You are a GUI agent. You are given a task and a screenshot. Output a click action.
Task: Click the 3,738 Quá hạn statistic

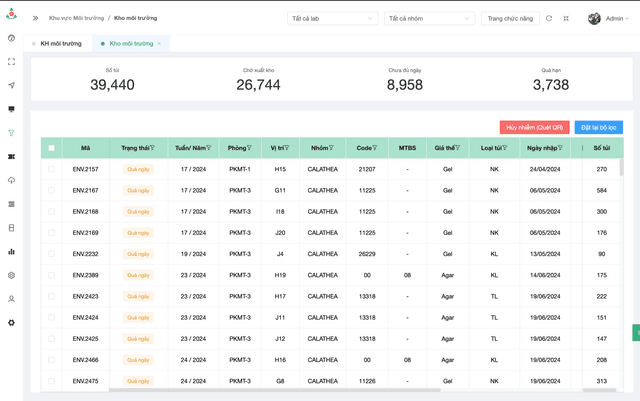pyautogui.click(x=551, y=85)
